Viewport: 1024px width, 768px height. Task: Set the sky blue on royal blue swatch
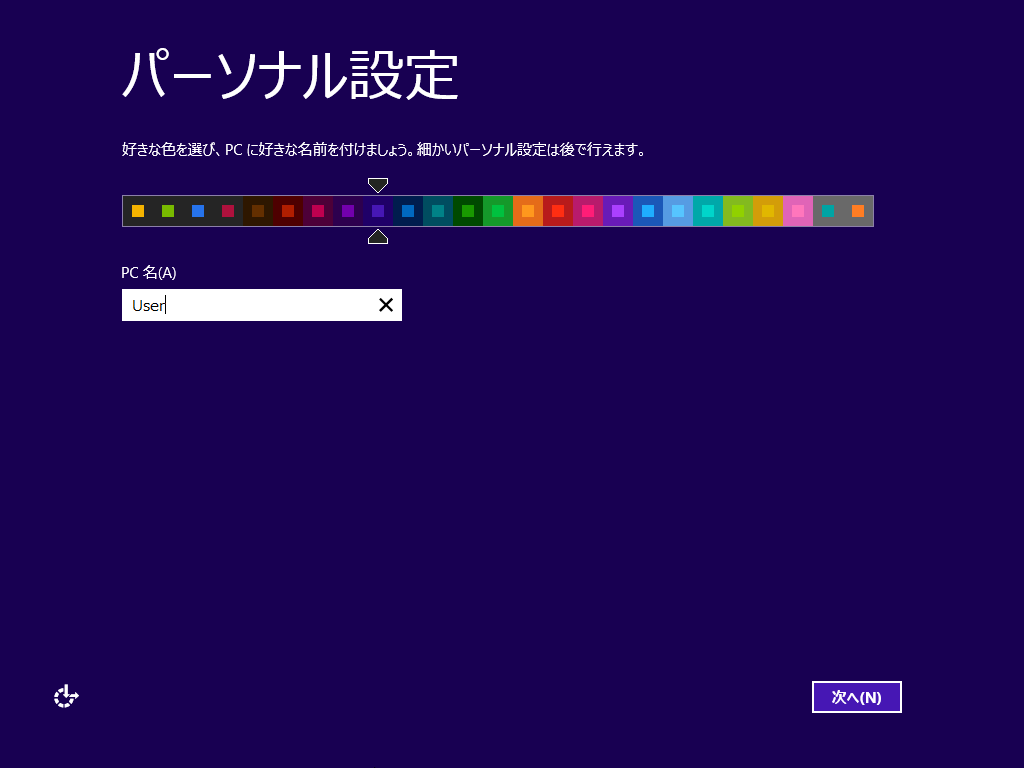point(648,211)
